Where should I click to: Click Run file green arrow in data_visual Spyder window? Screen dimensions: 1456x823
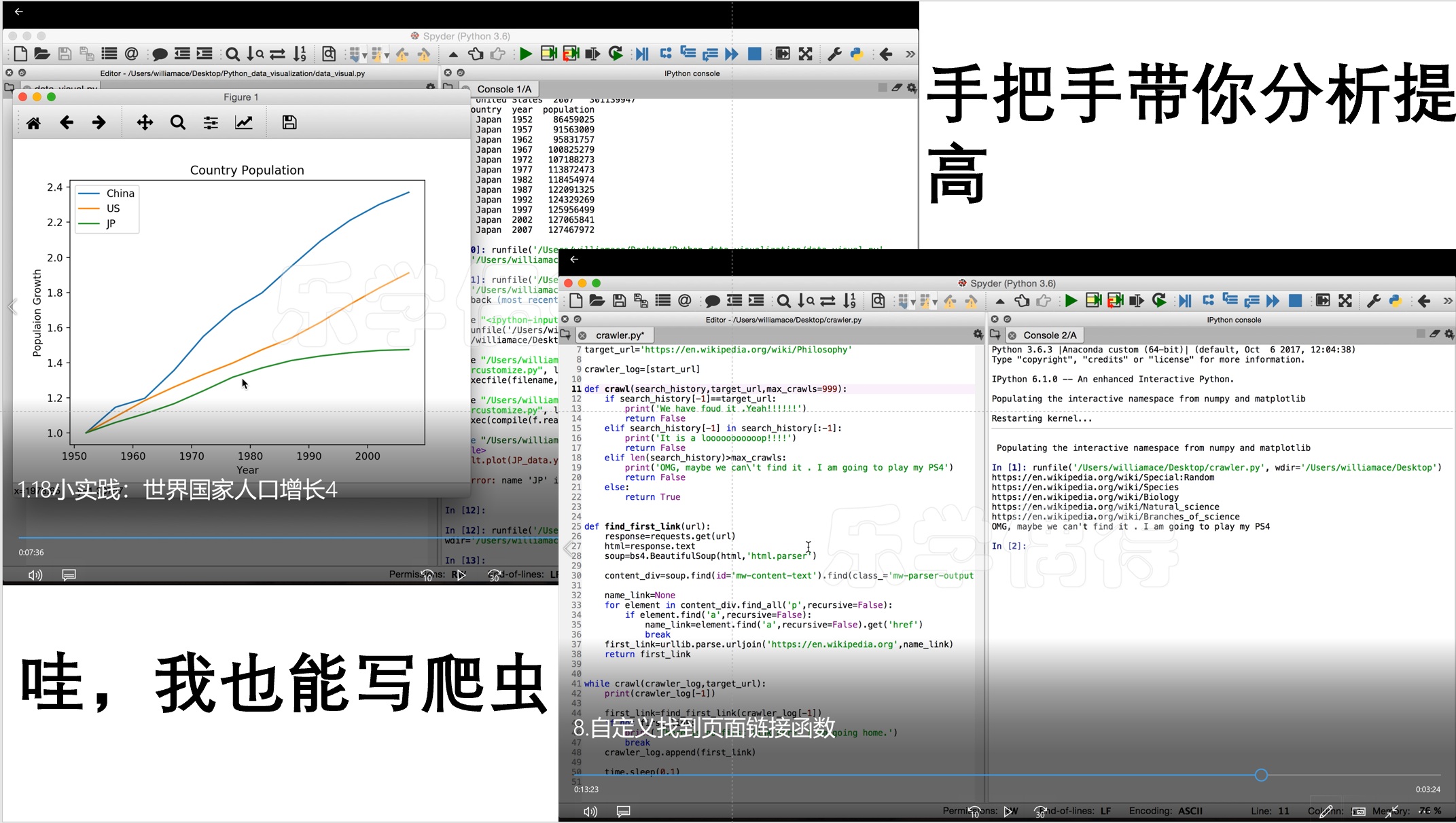coord(525,54)
